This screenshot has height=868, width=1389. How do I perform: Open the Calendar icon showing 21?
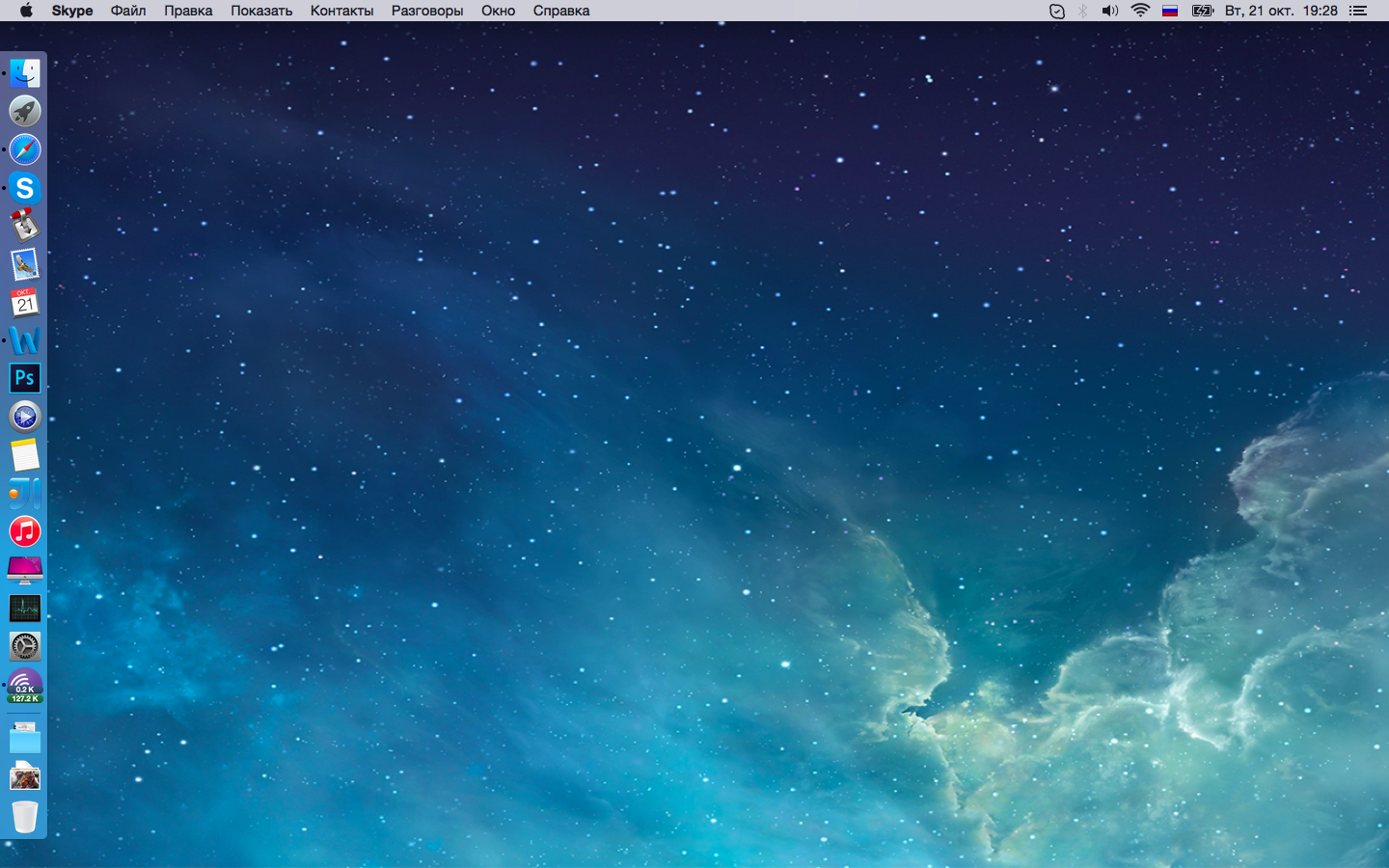(x=25, y=303)
